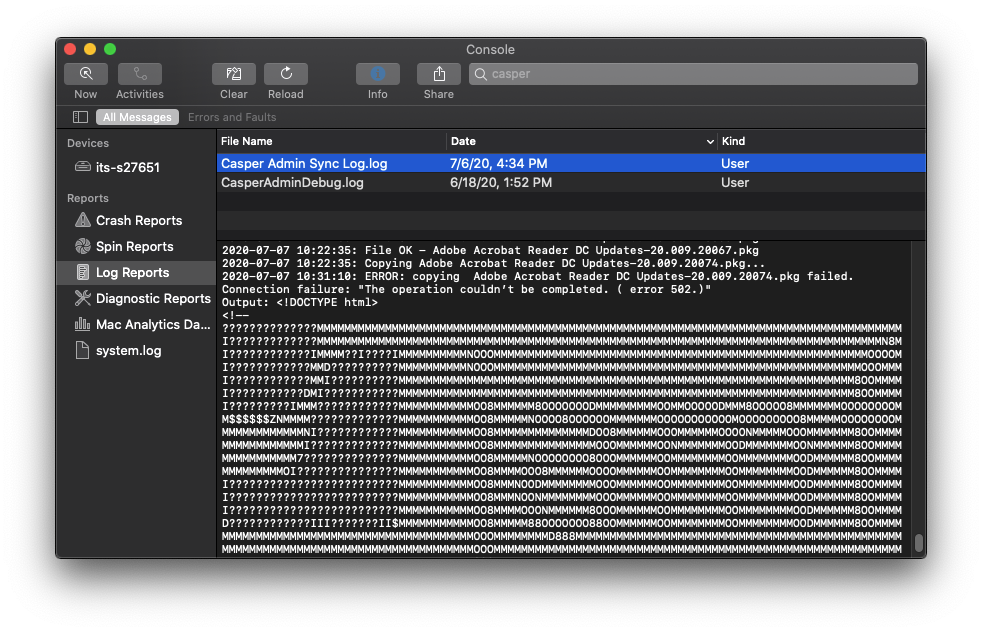Viewport: 982px width, 632px height.
Task: Click the casper search field
Action: click(693, 74)
